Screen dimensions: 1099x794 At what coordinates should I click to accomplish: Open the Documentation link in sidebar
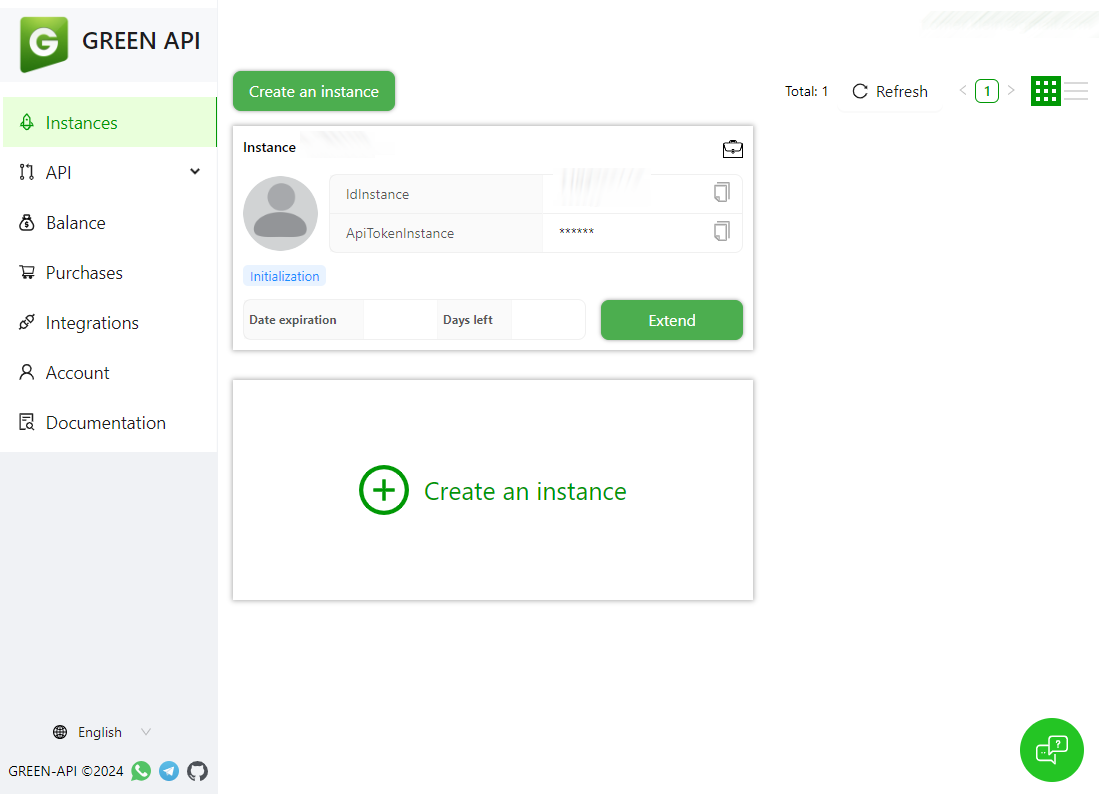pyautogui.click(x=109, y=423)
